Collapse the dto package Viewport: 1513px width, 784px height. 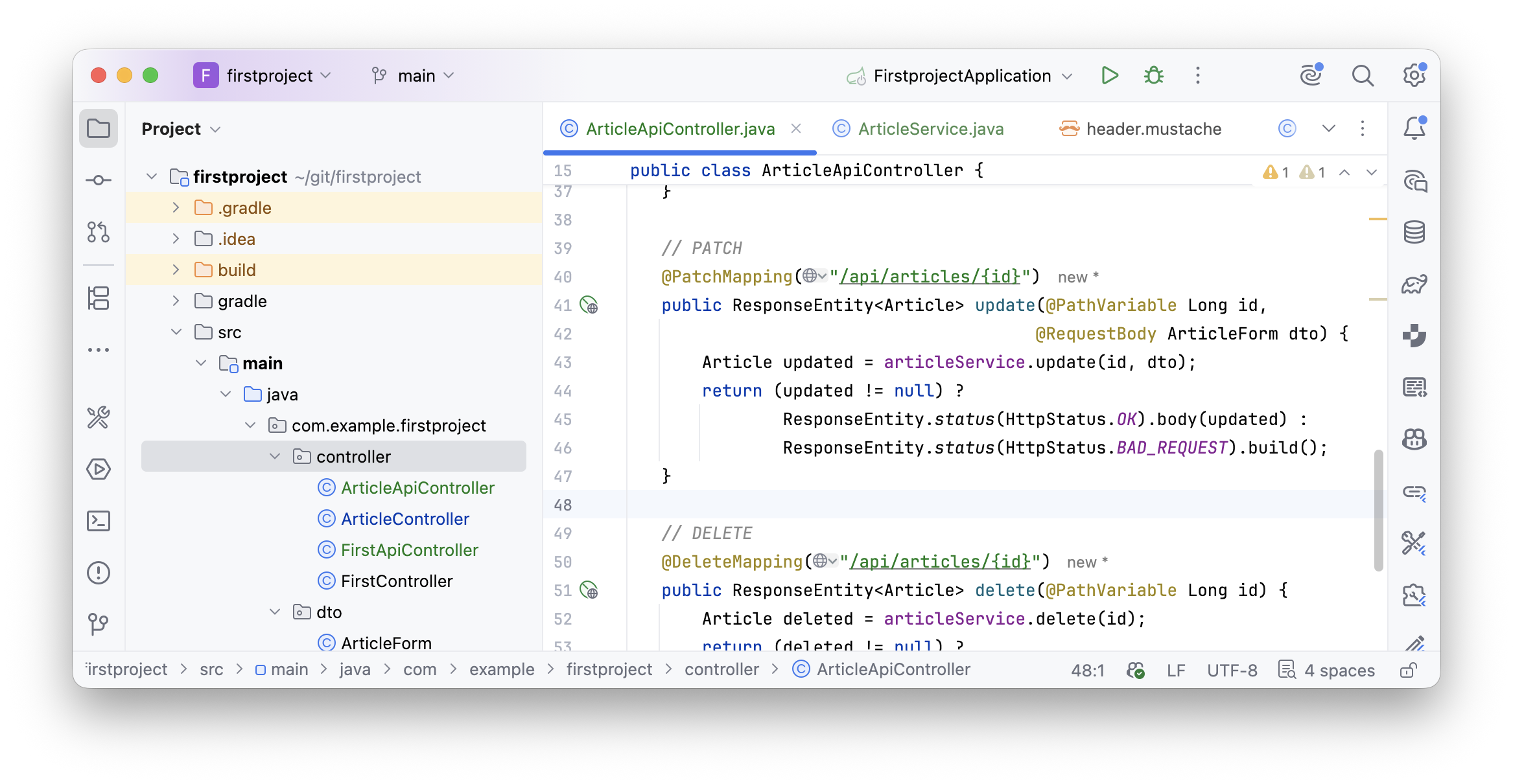275,612
